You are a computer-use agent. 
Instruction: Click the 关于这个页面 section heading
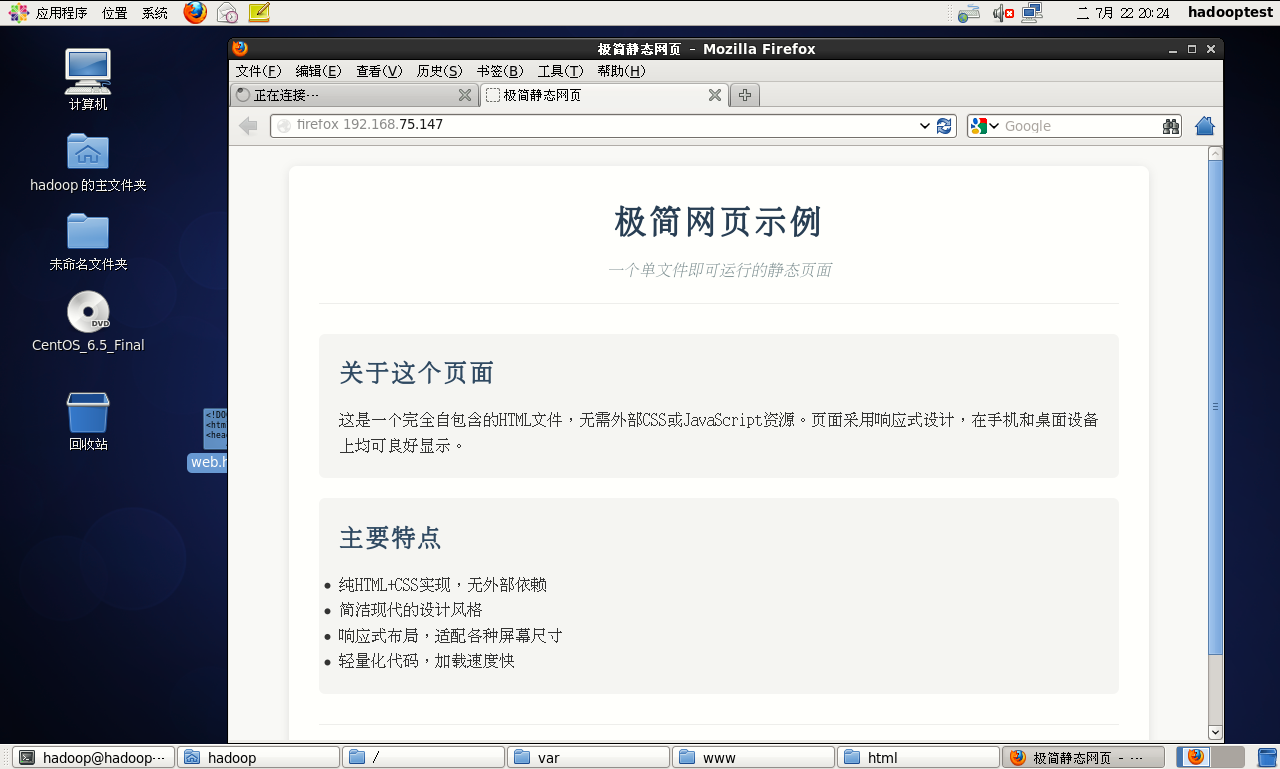pos(417,373)
